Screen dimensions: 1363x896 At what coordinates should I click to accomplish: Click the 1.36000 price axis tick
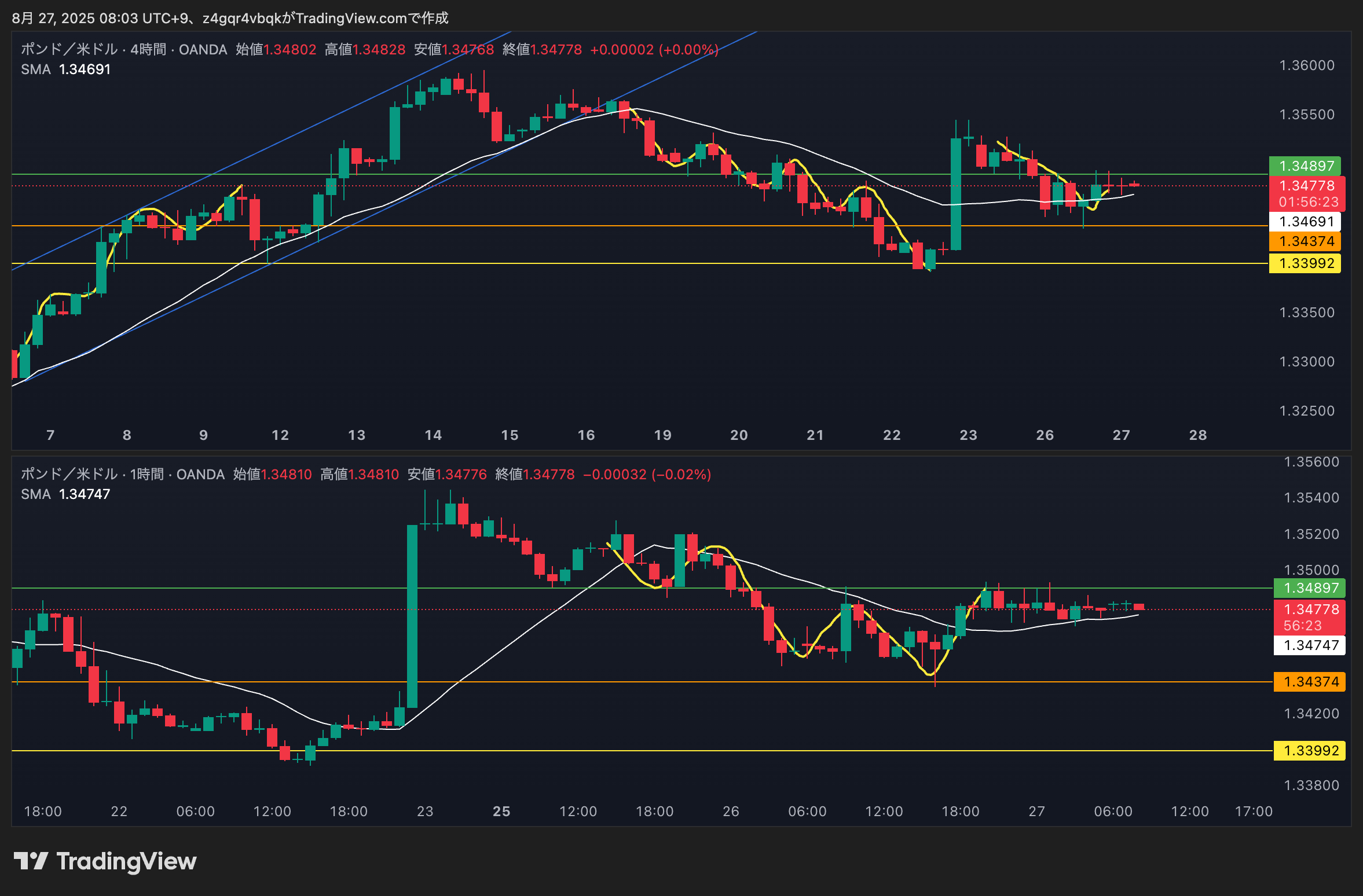(x=1306, y=65)
